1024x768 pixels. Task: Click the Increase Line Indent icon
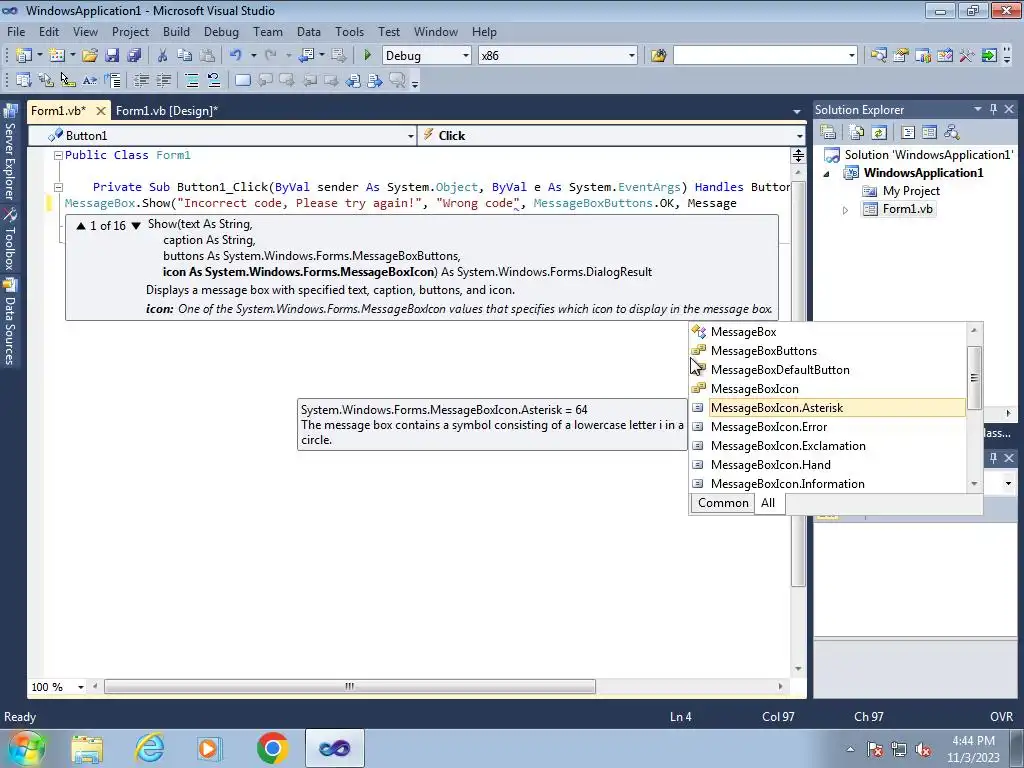coord(163,80)
